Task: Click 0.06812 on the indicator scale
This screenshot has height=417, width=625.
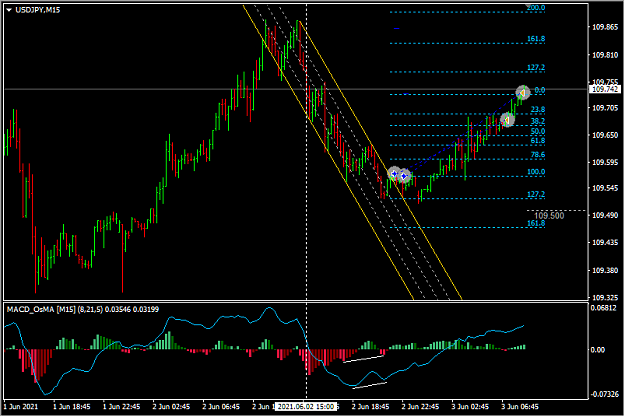Action: 603,308
